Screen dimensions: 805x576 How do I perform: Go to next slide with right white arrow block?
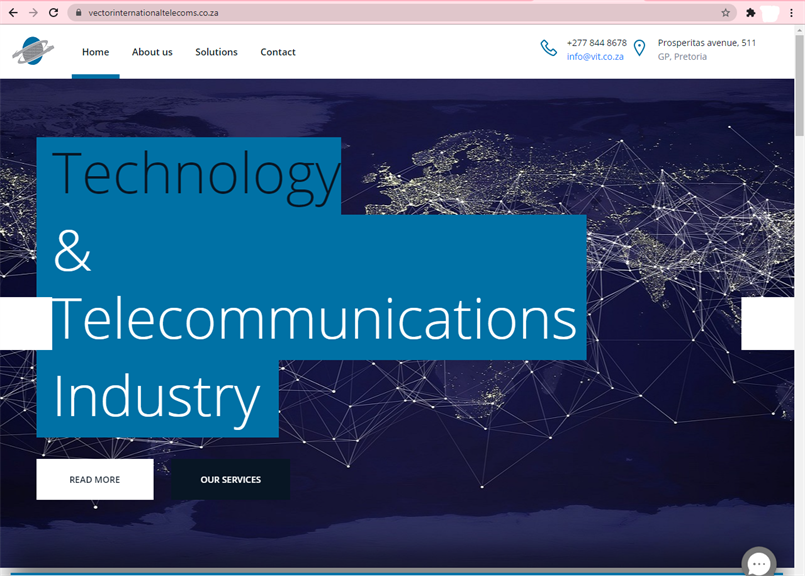[768, 323]
